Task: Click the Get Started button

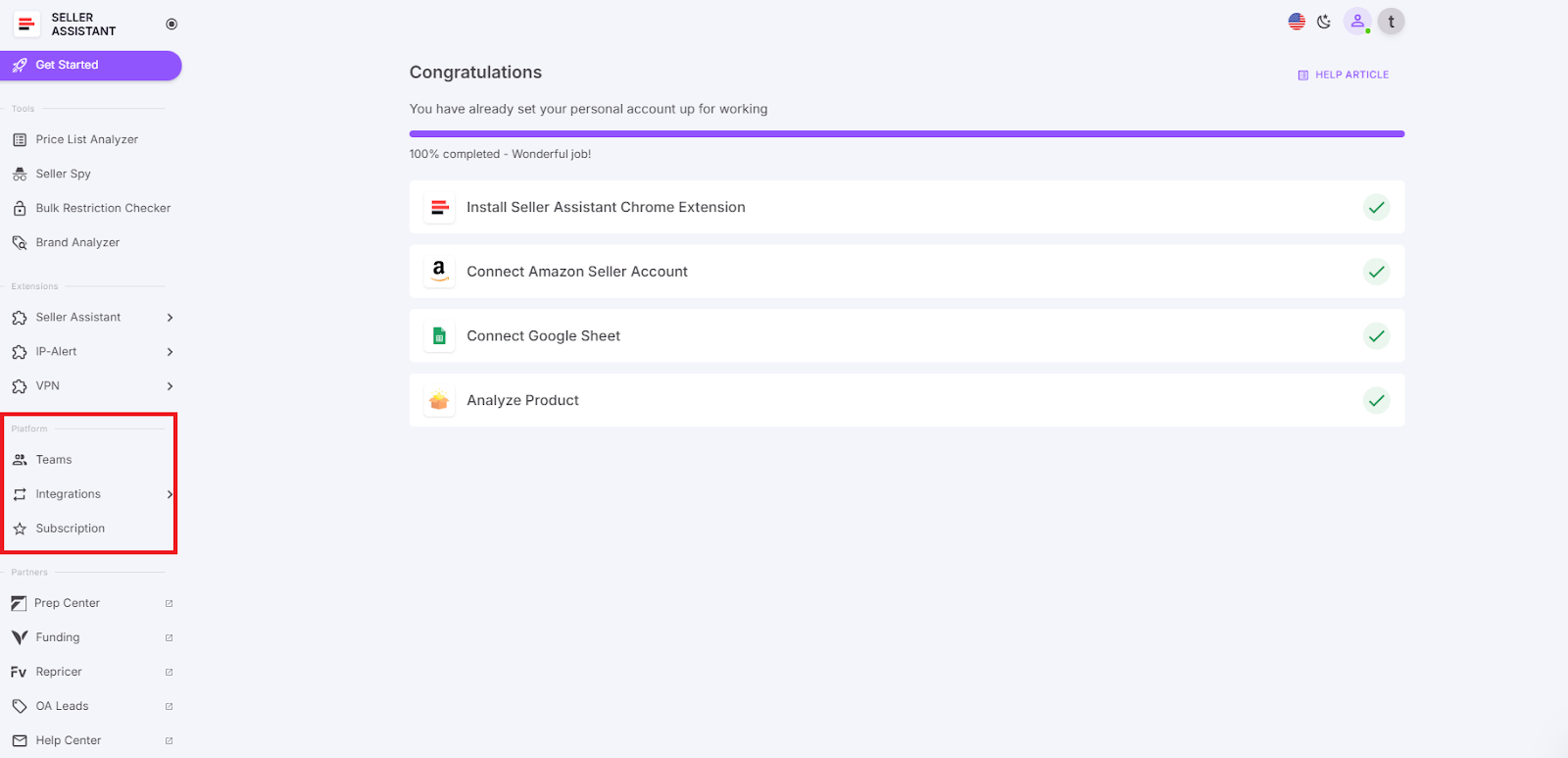Action: [x=90, y=66]
